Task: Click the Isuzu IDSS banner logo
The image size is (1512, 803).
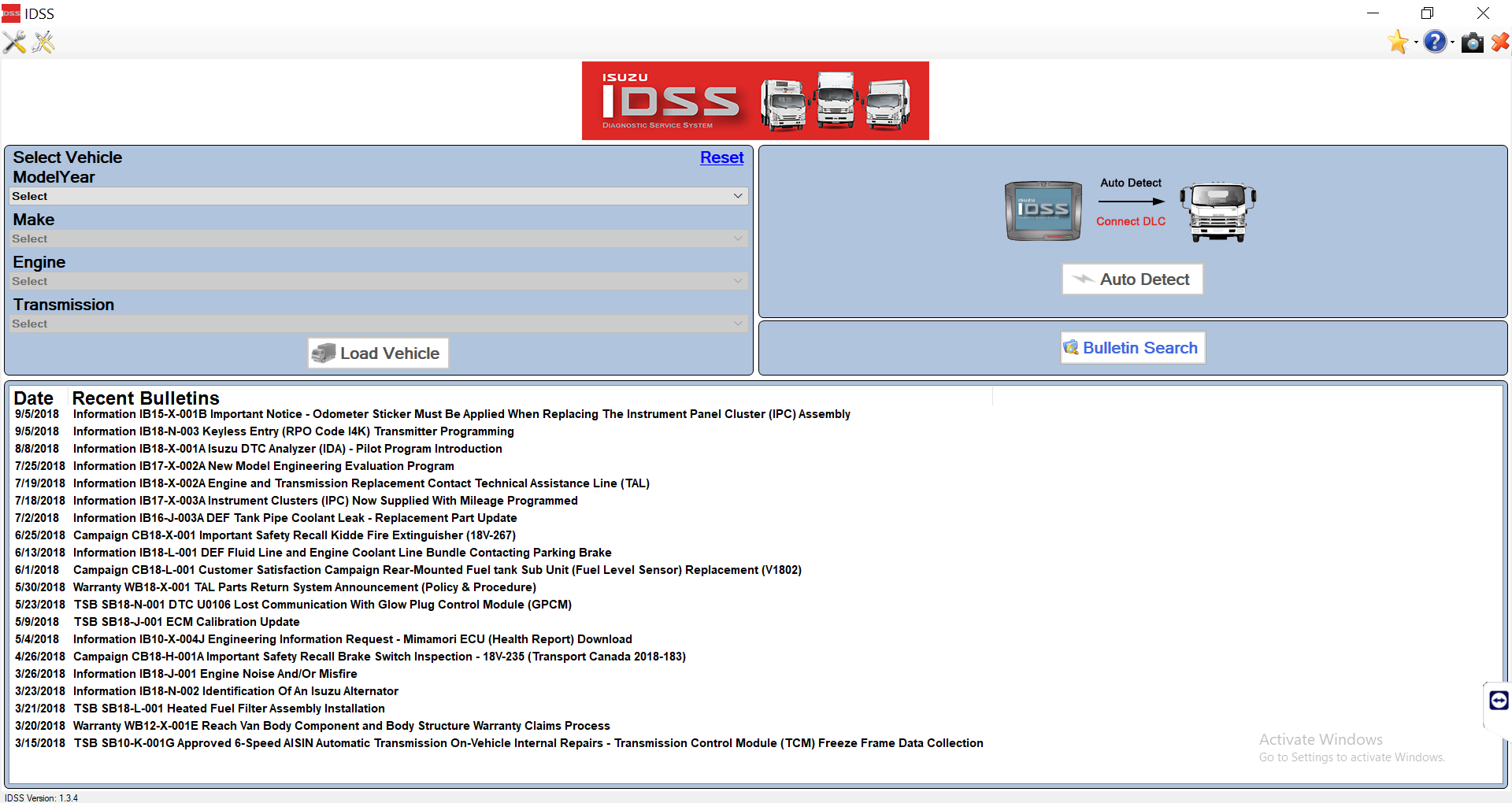Action: pyautogui.click(x=755, y=101)
